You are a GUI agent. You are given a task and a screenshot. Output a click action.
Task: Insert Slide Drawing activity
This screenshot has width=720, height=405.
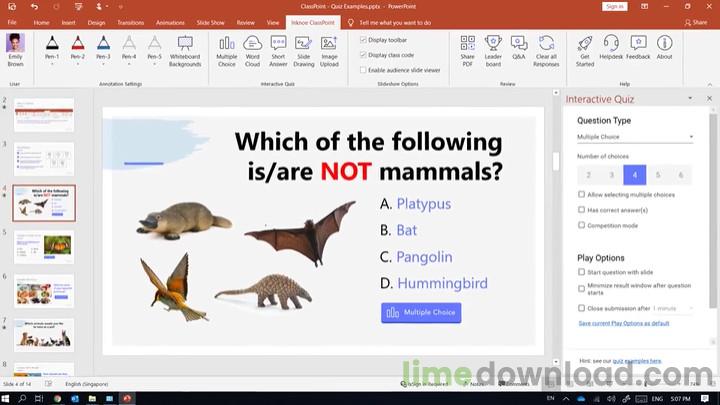[x=304, y=51]
